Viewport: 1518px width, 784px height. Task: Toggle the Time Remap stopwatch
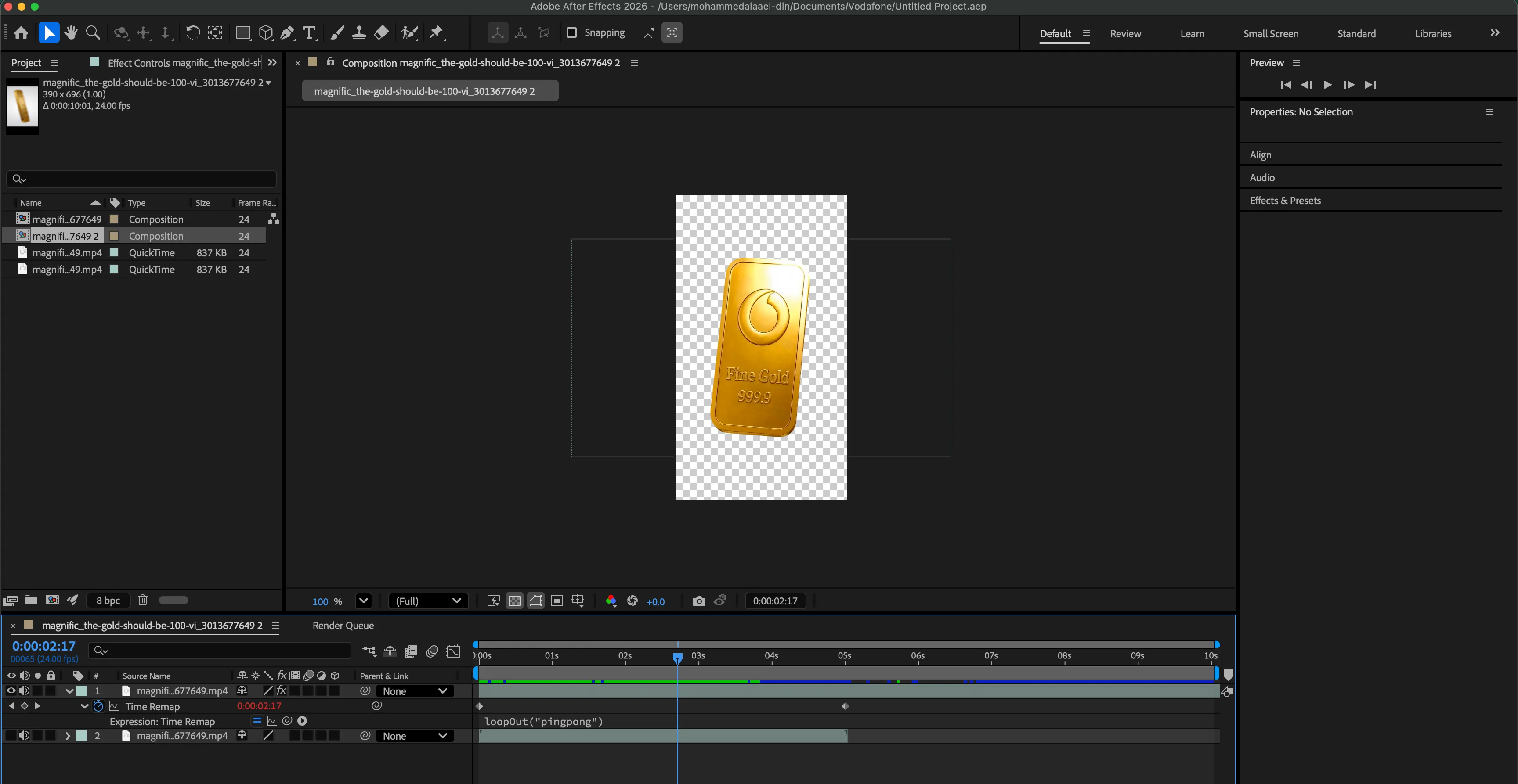pos(98,706)
